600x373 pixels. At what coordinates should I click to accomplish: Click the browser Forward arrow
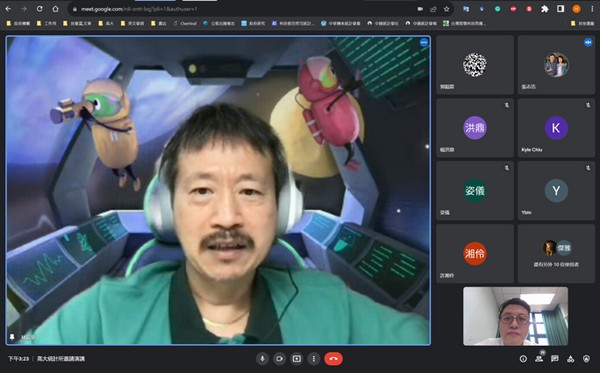(24, 9)
